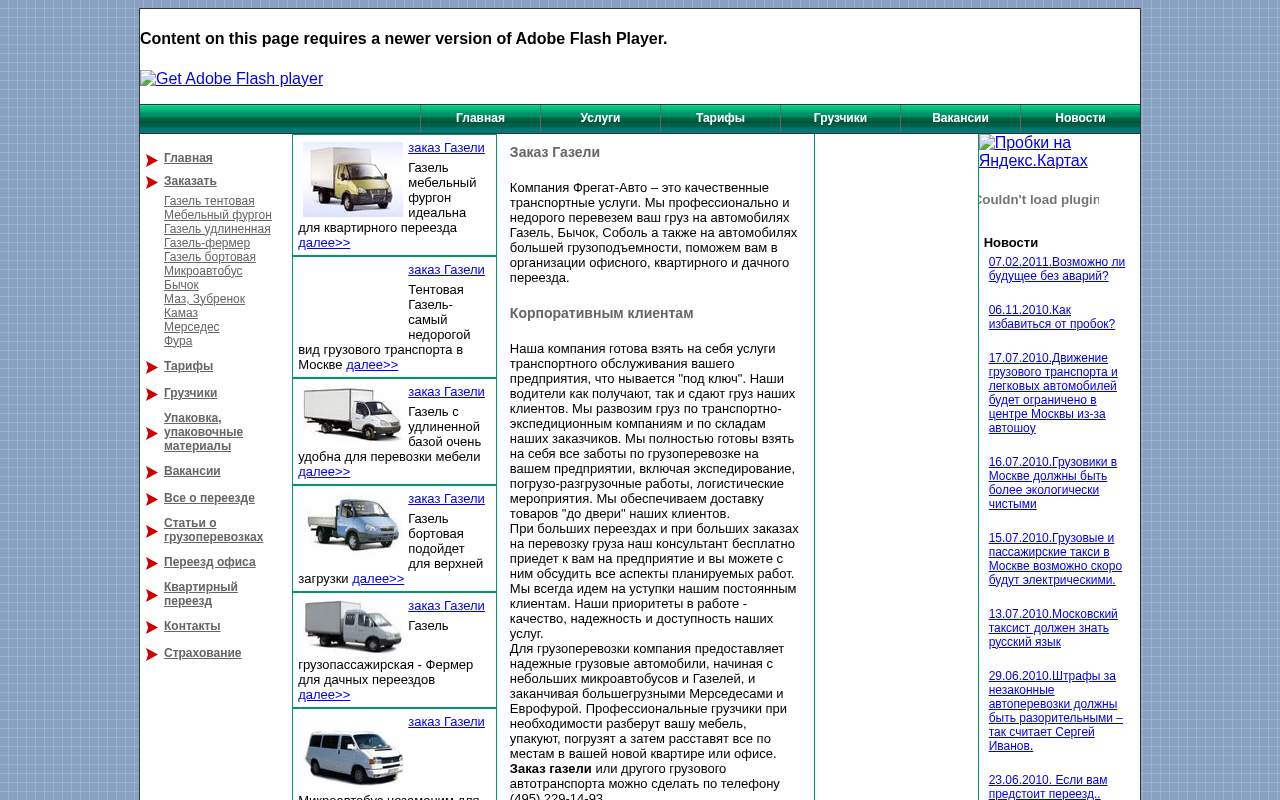Select Мерседес in the sidebar
This screenshot has width=1280, height=800.
191,327
